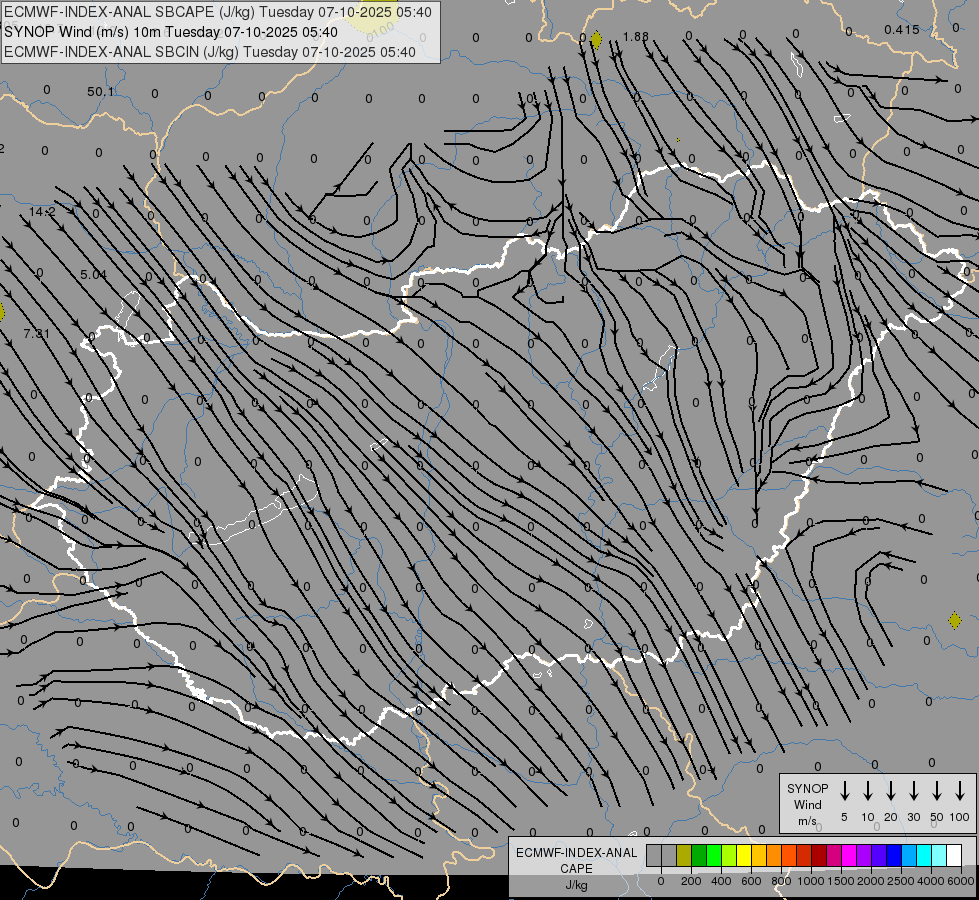Image resolution: width=979 pixels, height=900 pixels.
Task: Select the 5.04 value label on the map
Action: 93,274
